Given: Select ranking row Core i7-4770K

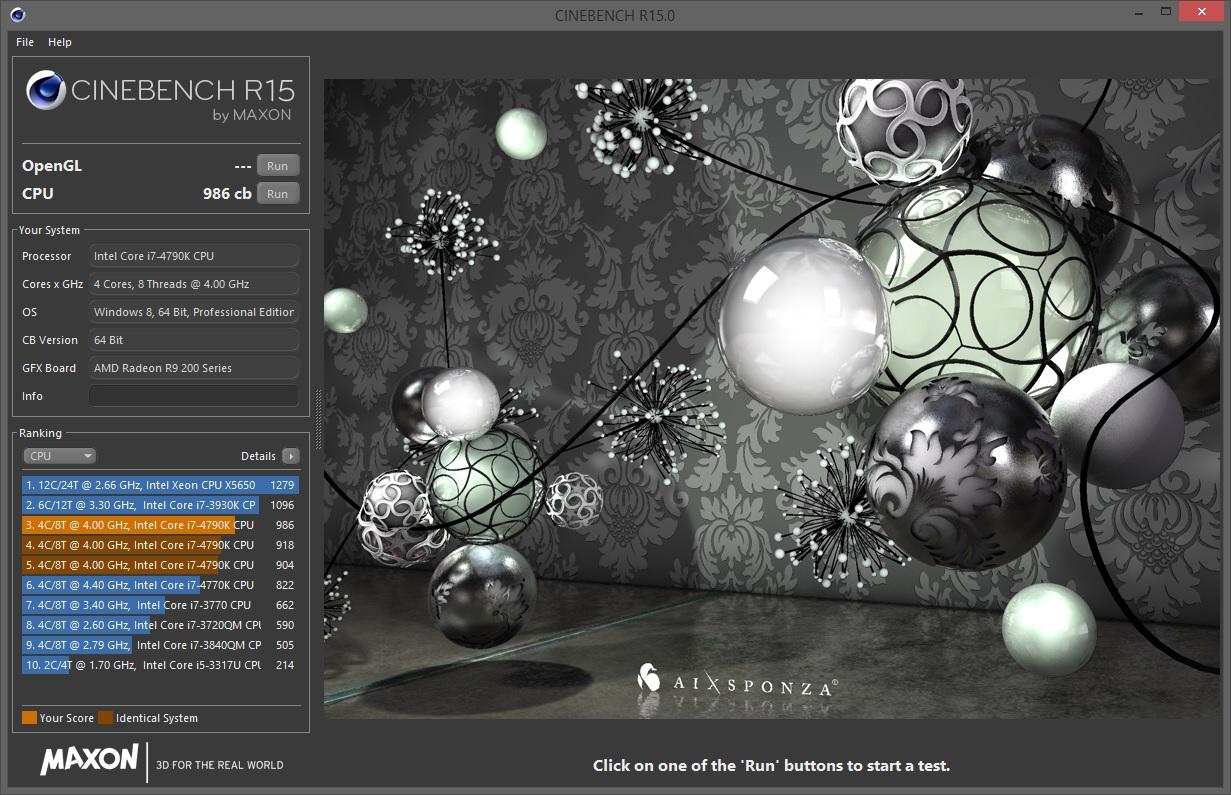Looking at the screenshot, I should (x=161, y=585).
